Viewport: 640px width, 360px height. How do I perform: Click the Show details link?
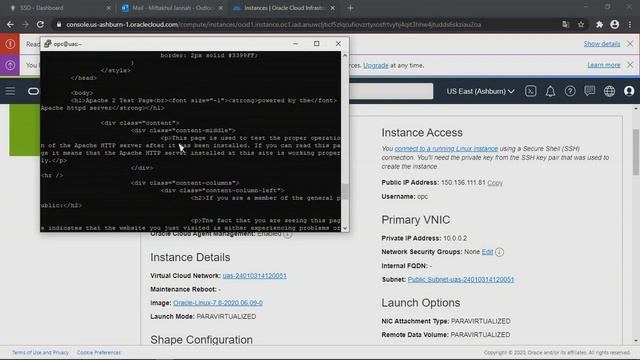pyautogui.click(x=602, y=44)
